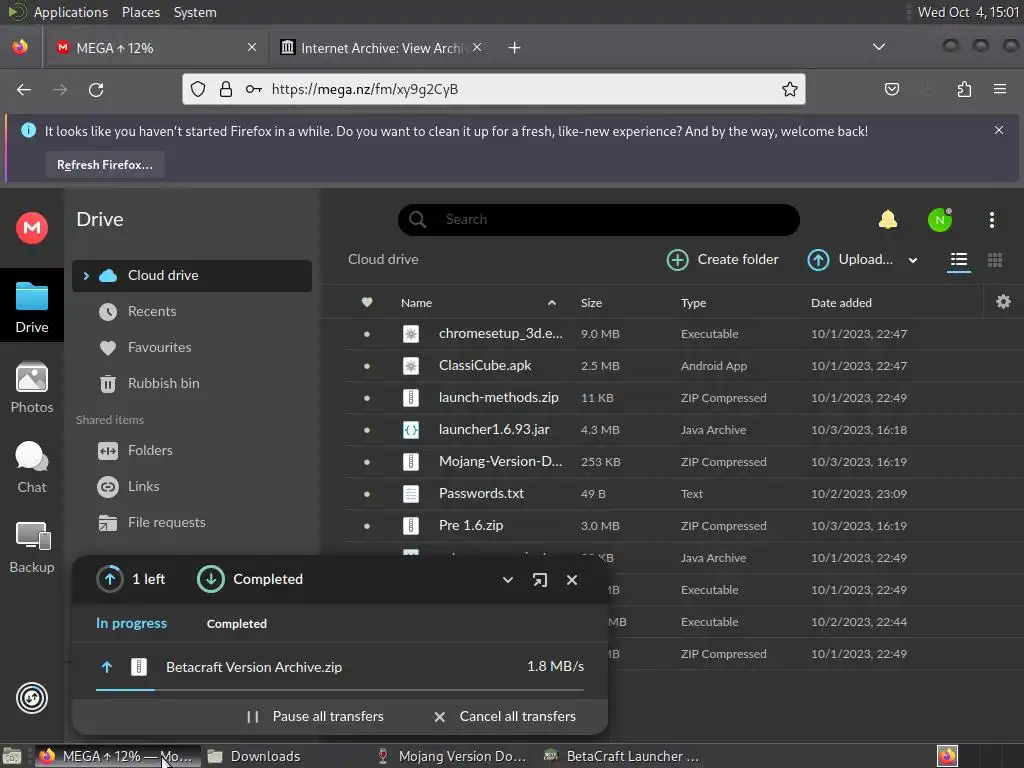Switch to grid thumbnail view
The image size is (1024, 768).
point(995,260)
